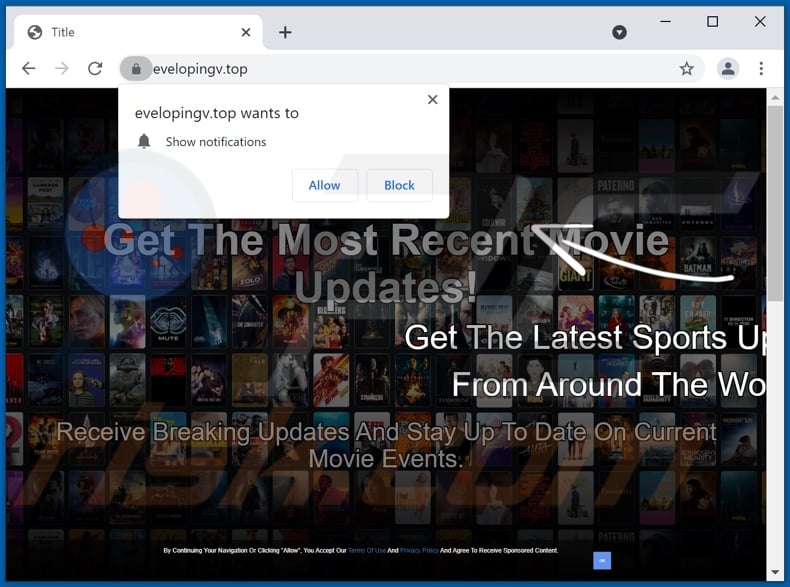Open the user profile avatar menu
The height and width of the screenshot is (587, 790).
(728, 69)
